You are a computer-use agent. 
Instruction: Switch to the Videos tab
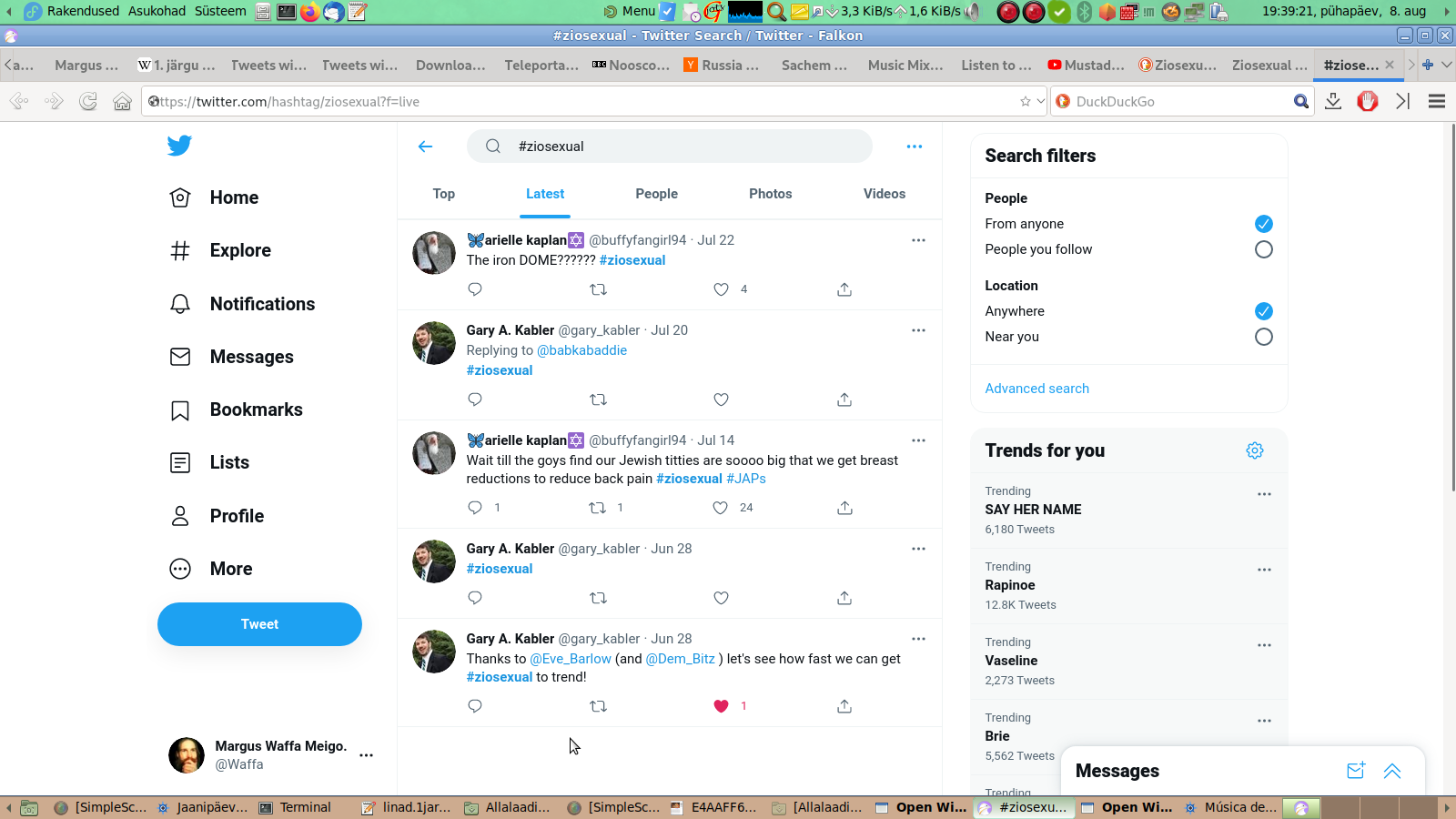click(885, 194)
